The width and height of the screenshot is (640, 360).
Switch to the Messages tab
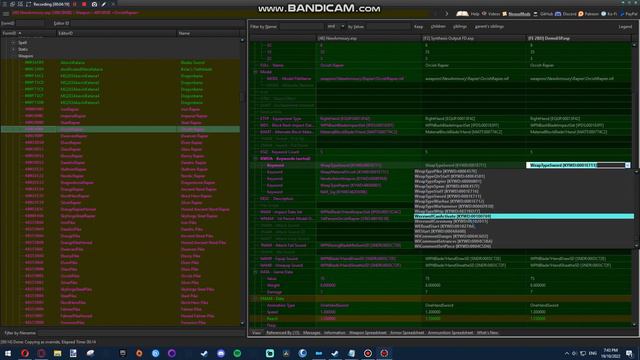311,333
